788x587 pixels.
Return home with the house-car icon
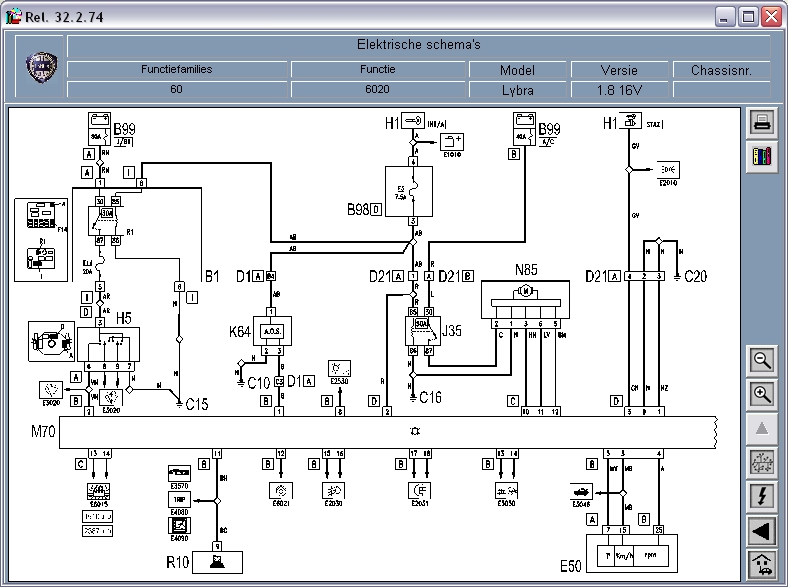click(761, 564)
